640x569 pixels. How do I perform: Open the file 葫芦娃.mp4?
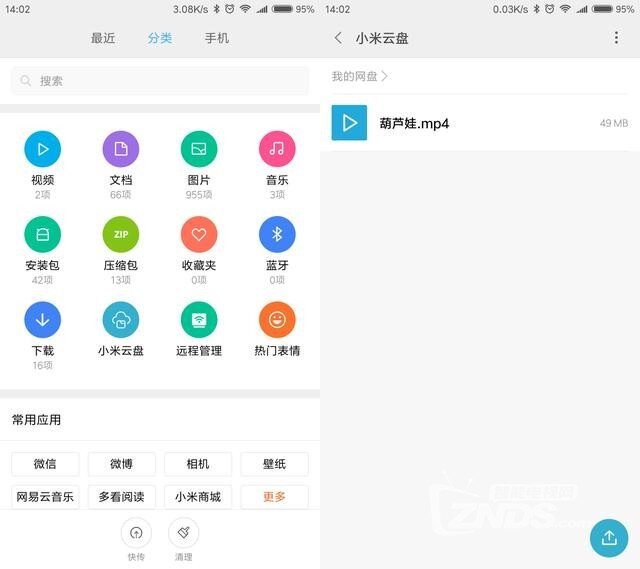click(480, 123)
